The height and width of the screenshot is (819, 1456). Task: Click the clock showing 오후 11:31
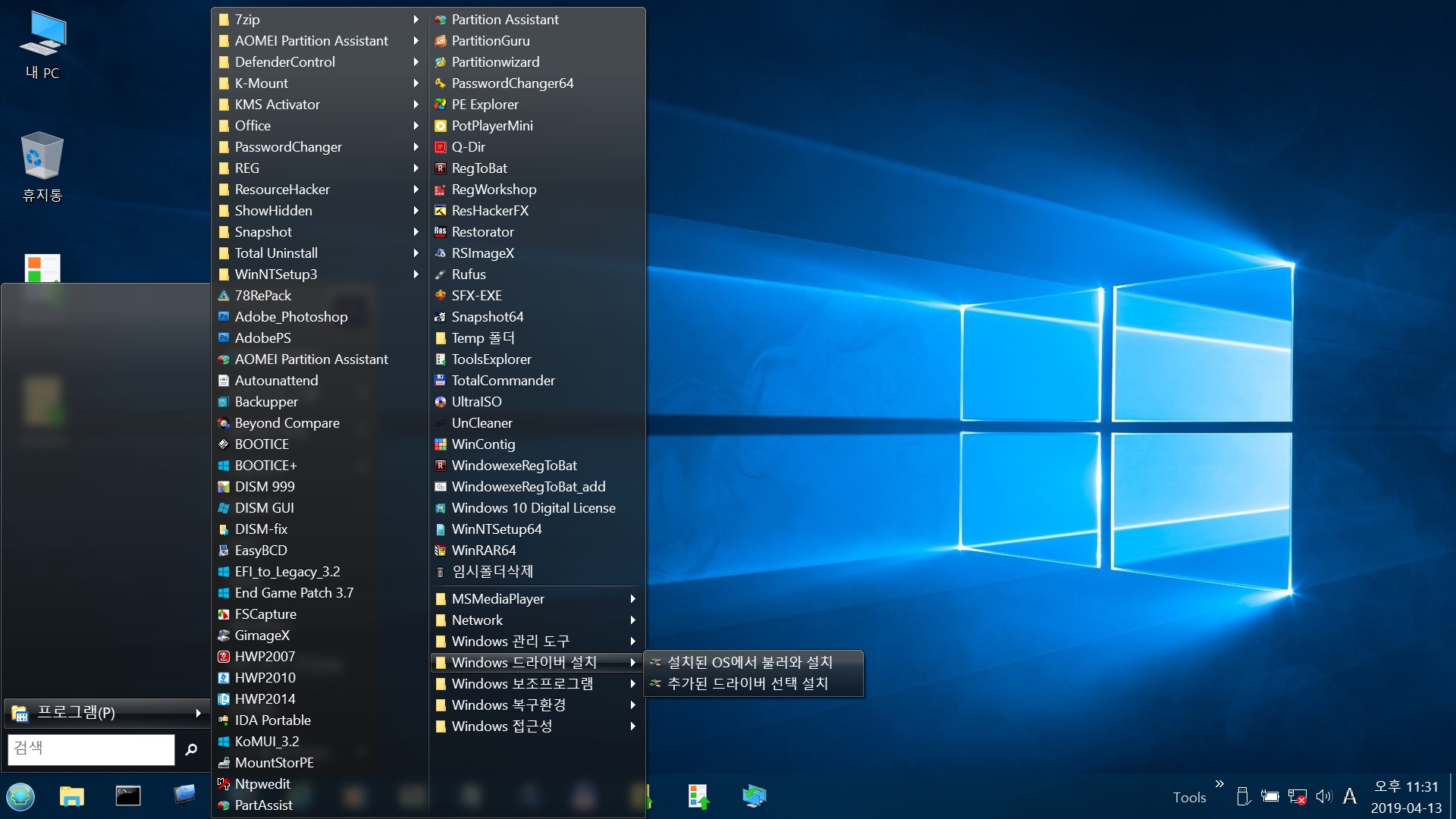click(x=1406, y=787)
